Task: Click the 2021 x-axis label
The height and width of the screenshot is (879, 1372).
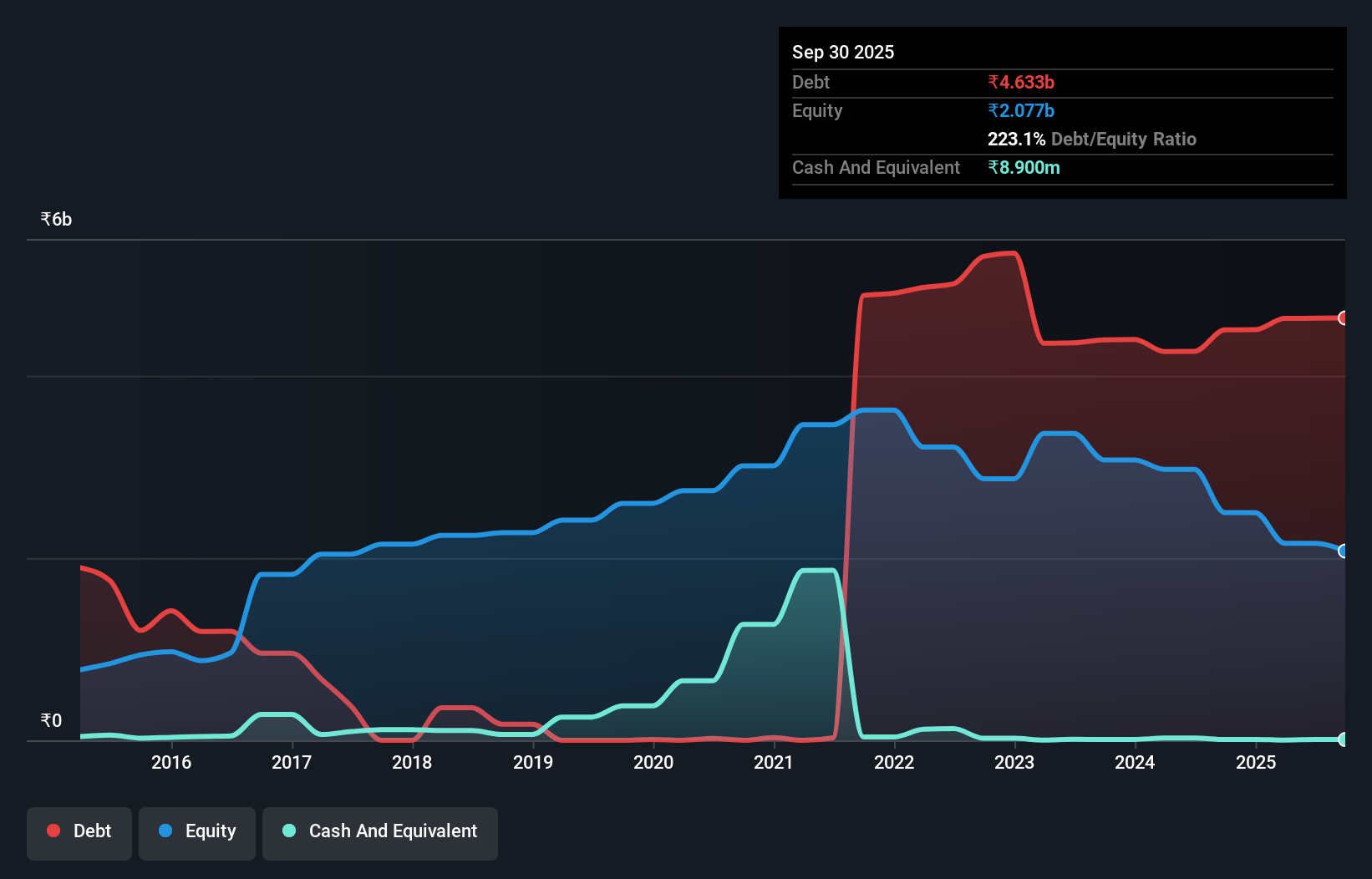Action: pos(774,762)
